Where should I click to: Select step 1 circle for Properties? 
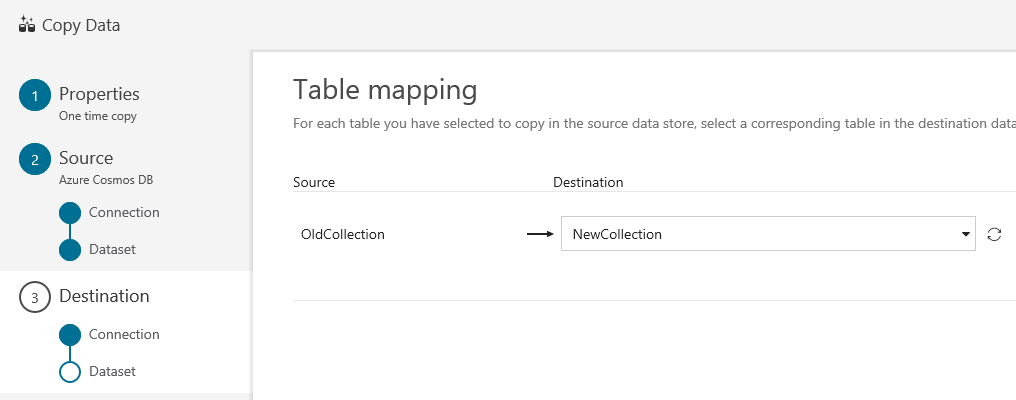35,96
